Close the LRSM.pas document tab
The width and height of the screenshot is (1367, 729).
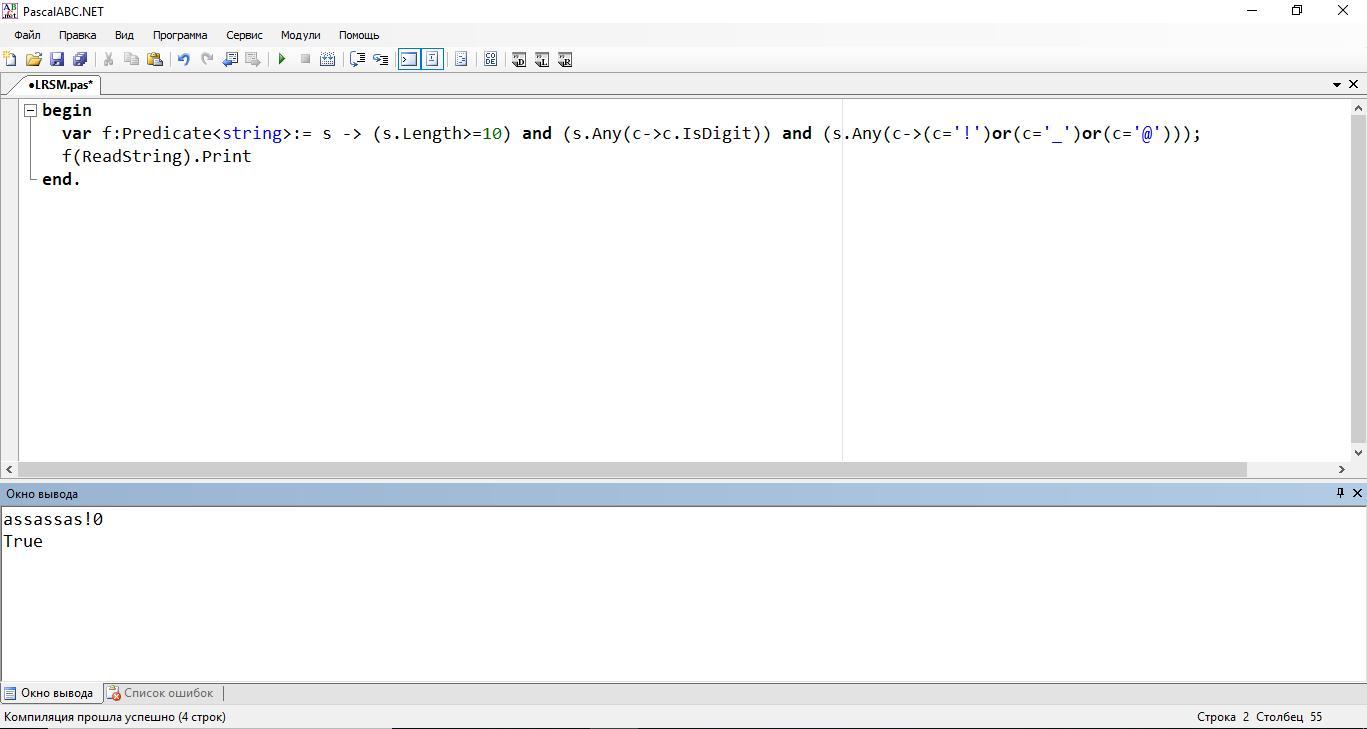[x=1354, y=85]
